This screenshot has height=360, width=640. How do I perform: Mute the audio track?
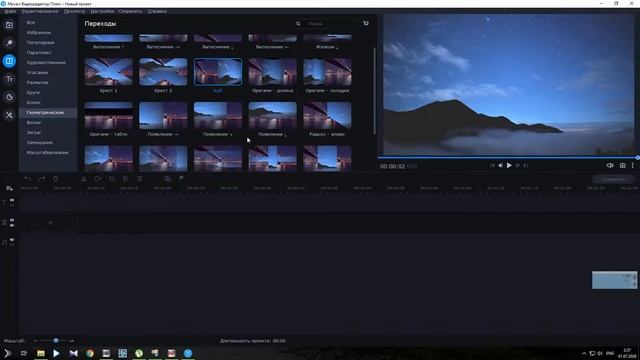[12, 240]
